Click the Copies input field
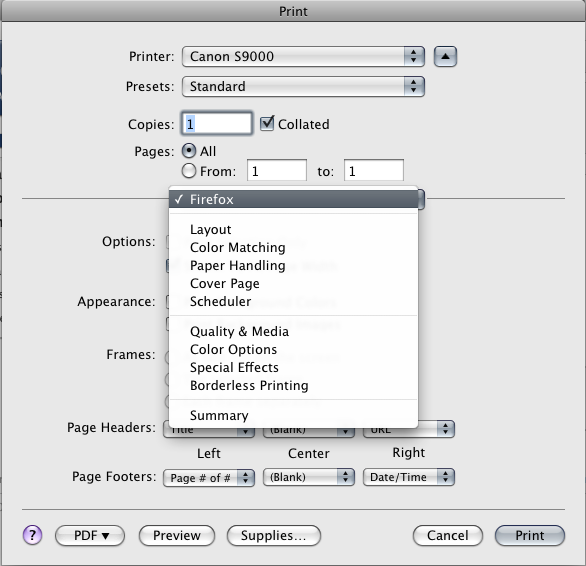 pyautogui.click(x=217, y=123)
